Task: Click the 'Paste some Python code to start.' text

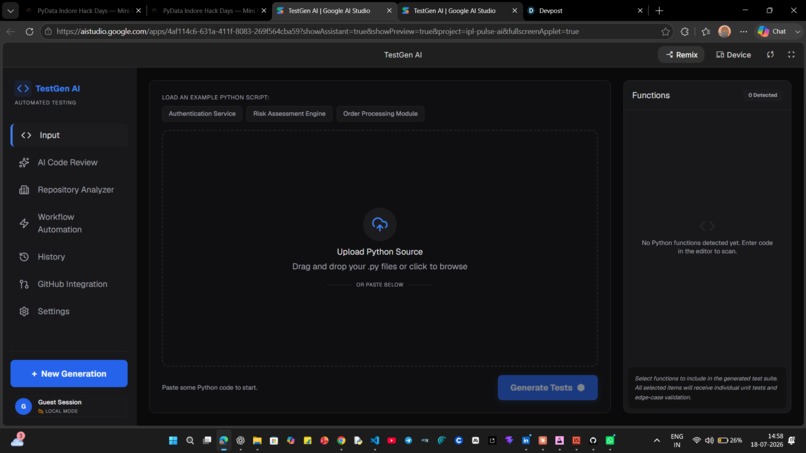Action: point(210,387)
